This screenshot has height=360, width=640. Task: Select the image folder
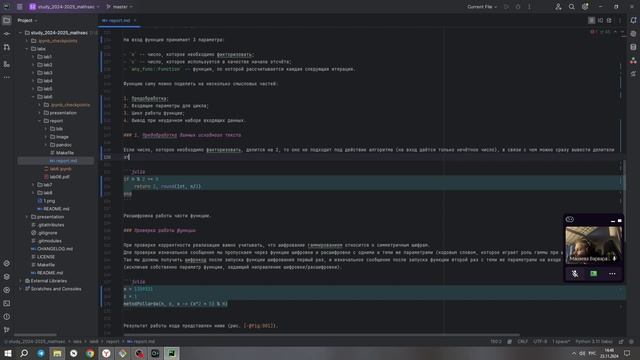pos(59,137)
